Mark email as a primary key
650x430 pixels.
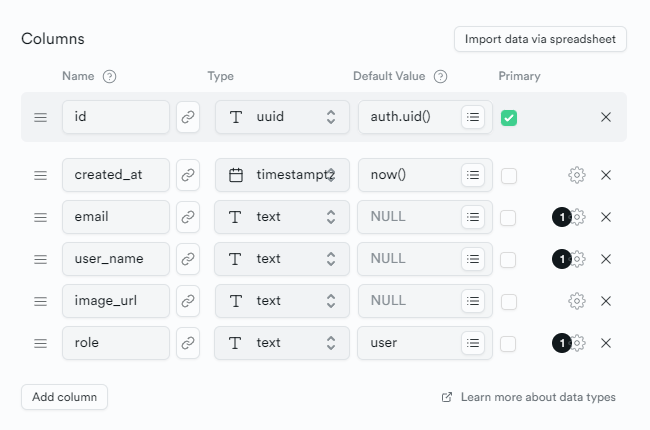(509, 217)
